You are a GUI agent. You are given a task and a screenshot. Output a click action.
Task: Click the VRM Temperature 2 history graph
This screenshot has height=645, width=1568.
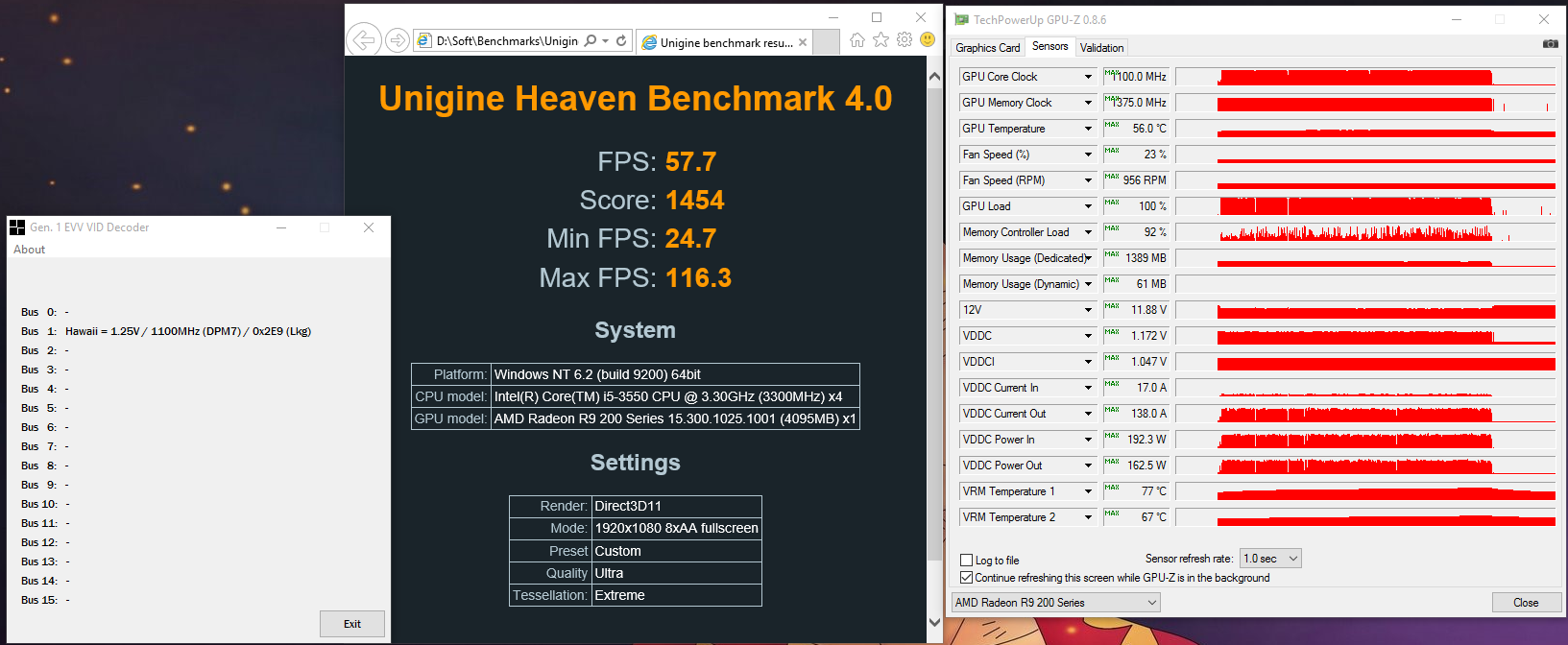[1365, 517]
